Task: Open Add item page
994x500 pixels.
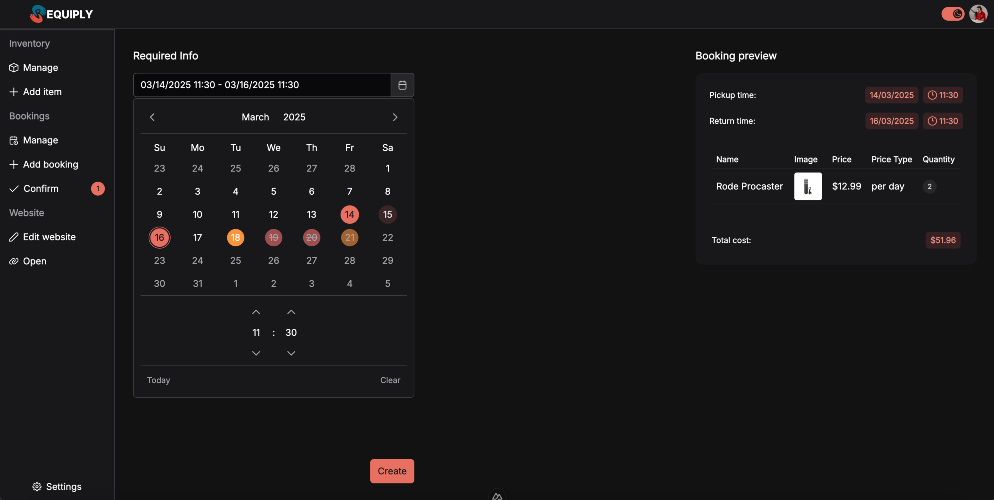Action: coord(36,92)
